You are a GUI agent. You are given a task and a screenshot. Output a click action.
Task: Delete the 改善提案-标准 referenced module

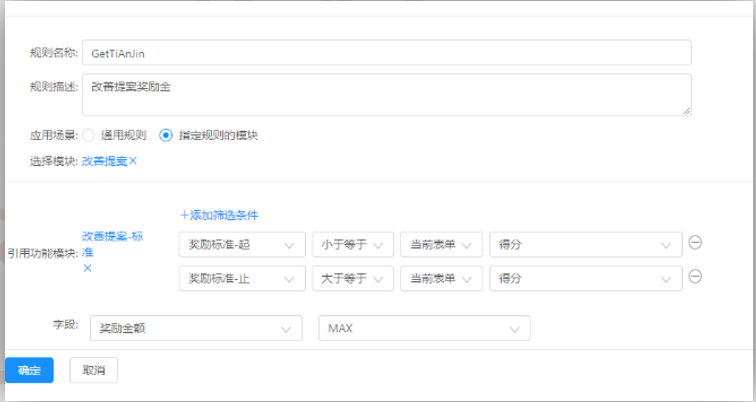pyautogui.click(x=87, y=268)
